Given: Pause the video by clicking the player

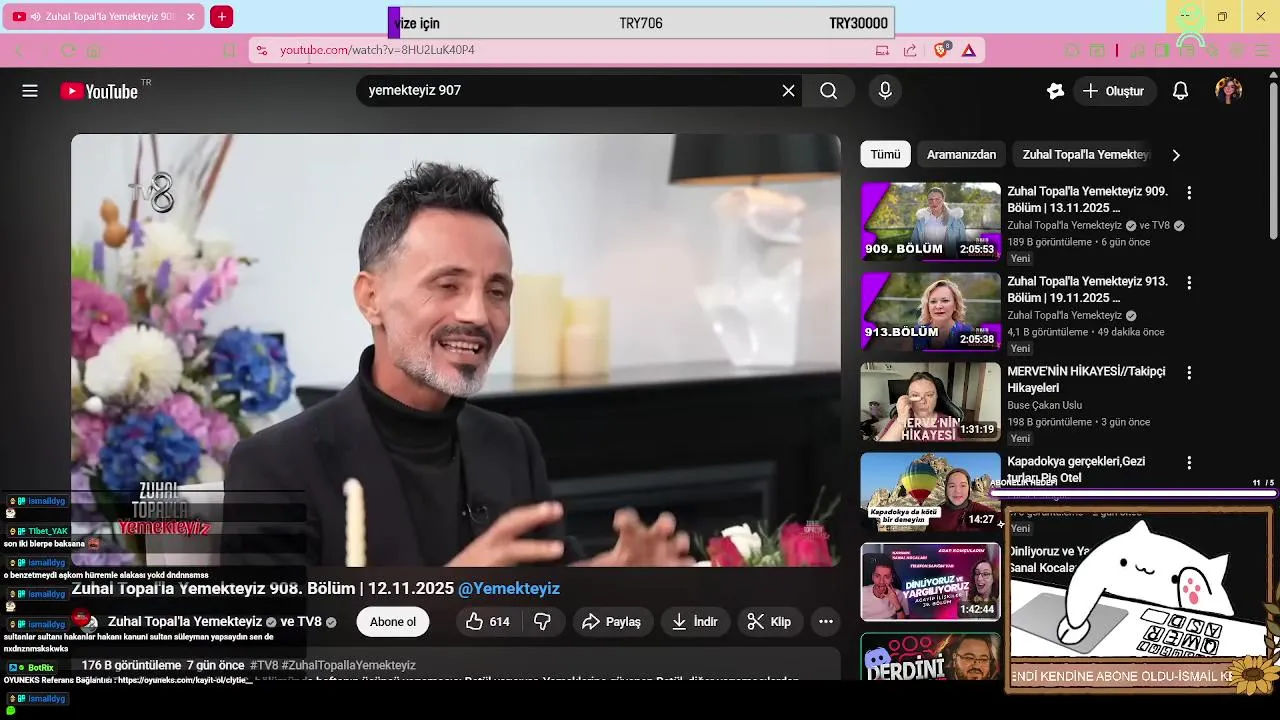Looking at the screenshot, I should (x=456, y=350).
